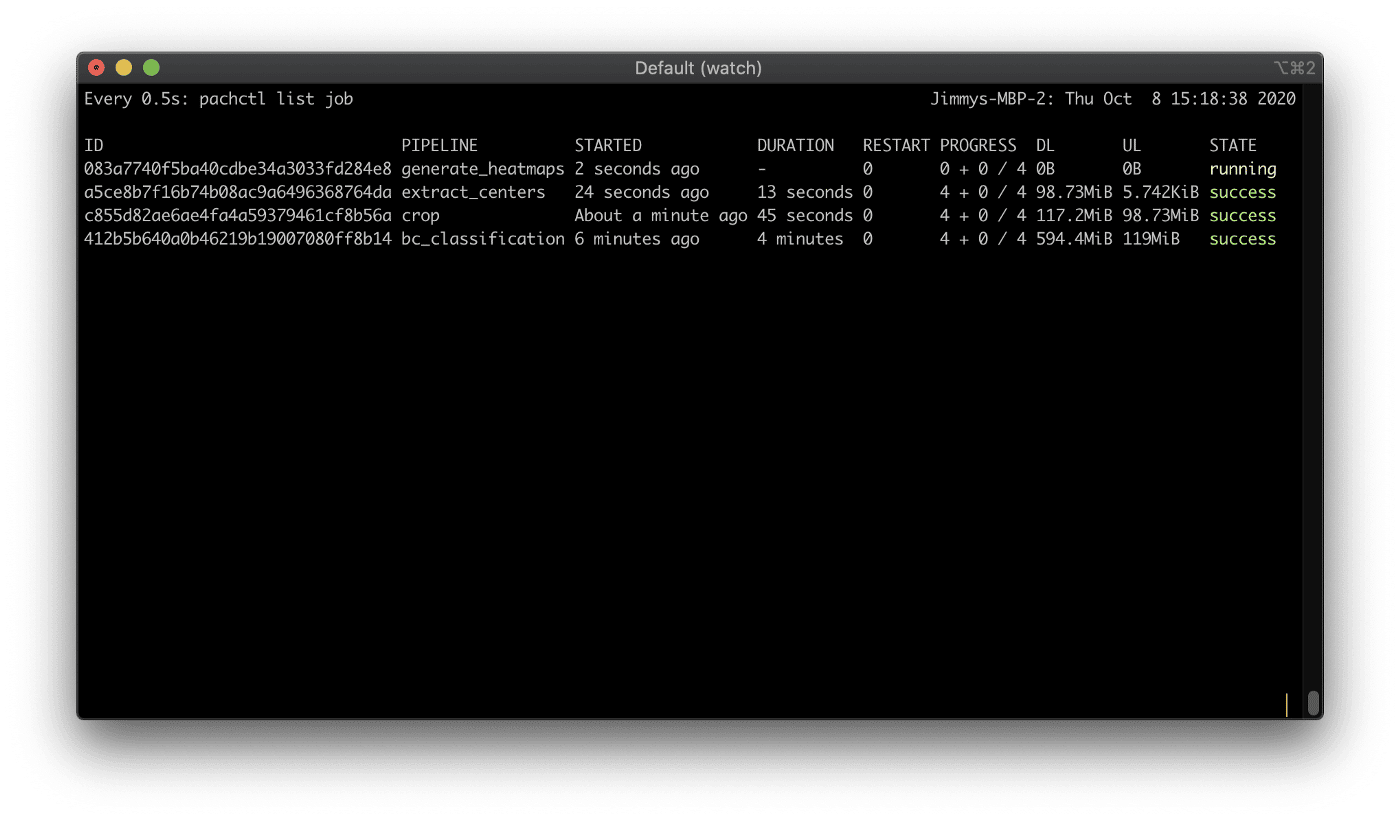Screen dimensions: 1400x821
Task: Click '6 minutes ago' start time
Action: click(x=637, y=239)
